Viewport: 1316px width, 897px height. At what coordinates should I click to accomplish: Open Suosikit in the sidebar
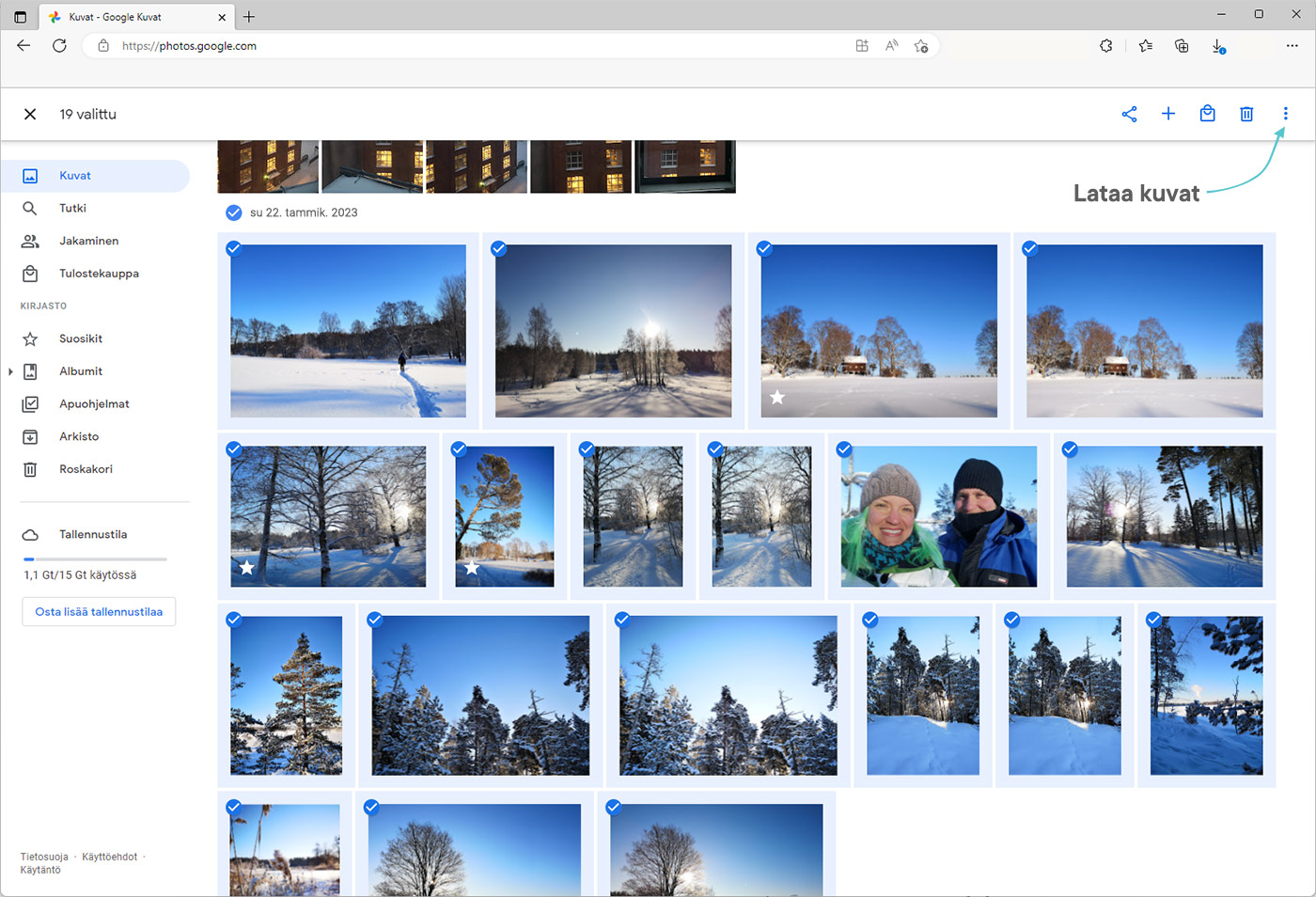[x=81, y=338]
